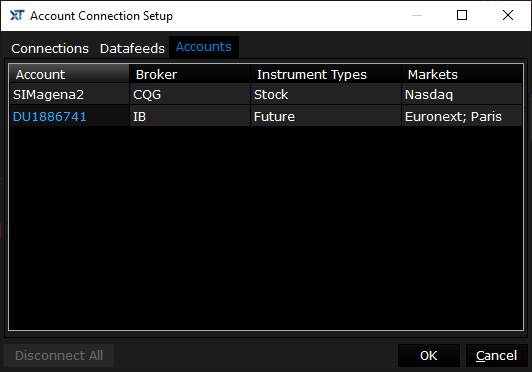The width and height of the screenshot is (532, 372).
Task: Click the Instrument Types column header
Action: tap(326, 74)
